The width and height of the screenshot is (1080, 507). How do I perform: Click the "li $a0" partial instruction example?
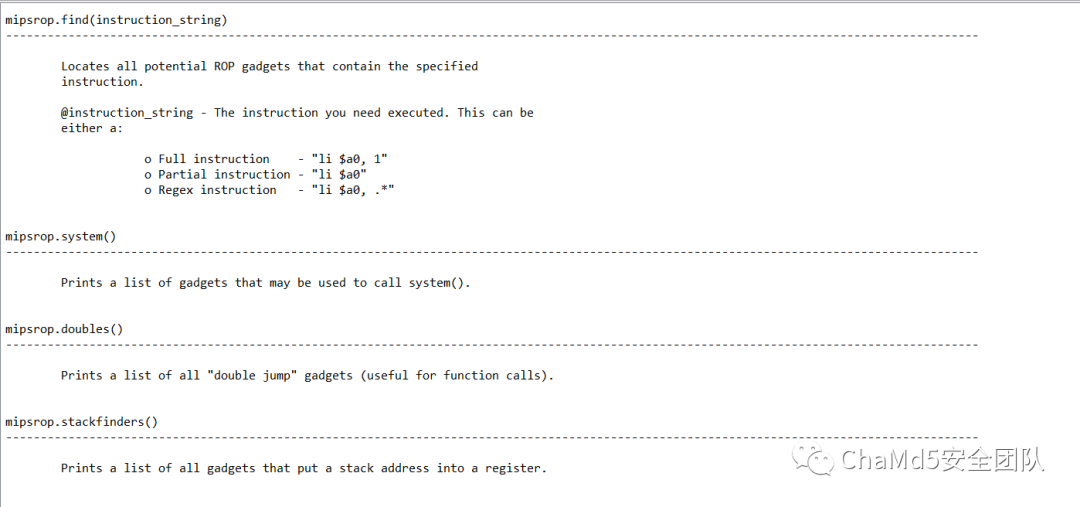pos(339,174)
